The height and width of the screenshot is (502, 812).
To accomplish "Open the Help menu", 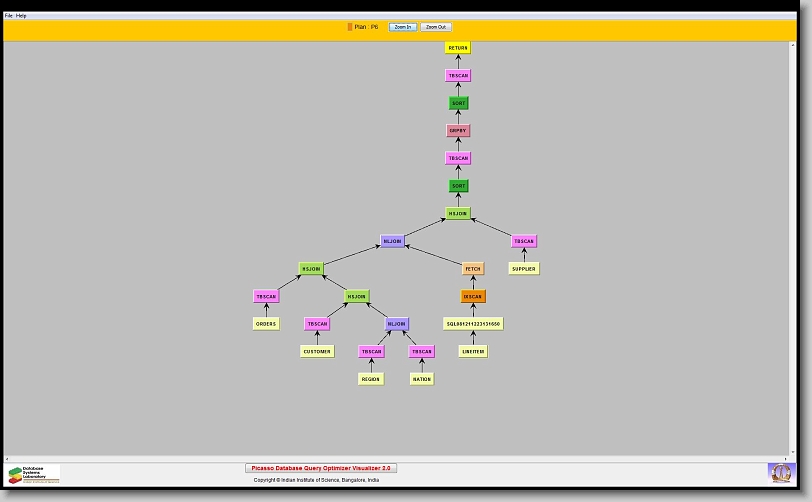I will coord(22,16).
